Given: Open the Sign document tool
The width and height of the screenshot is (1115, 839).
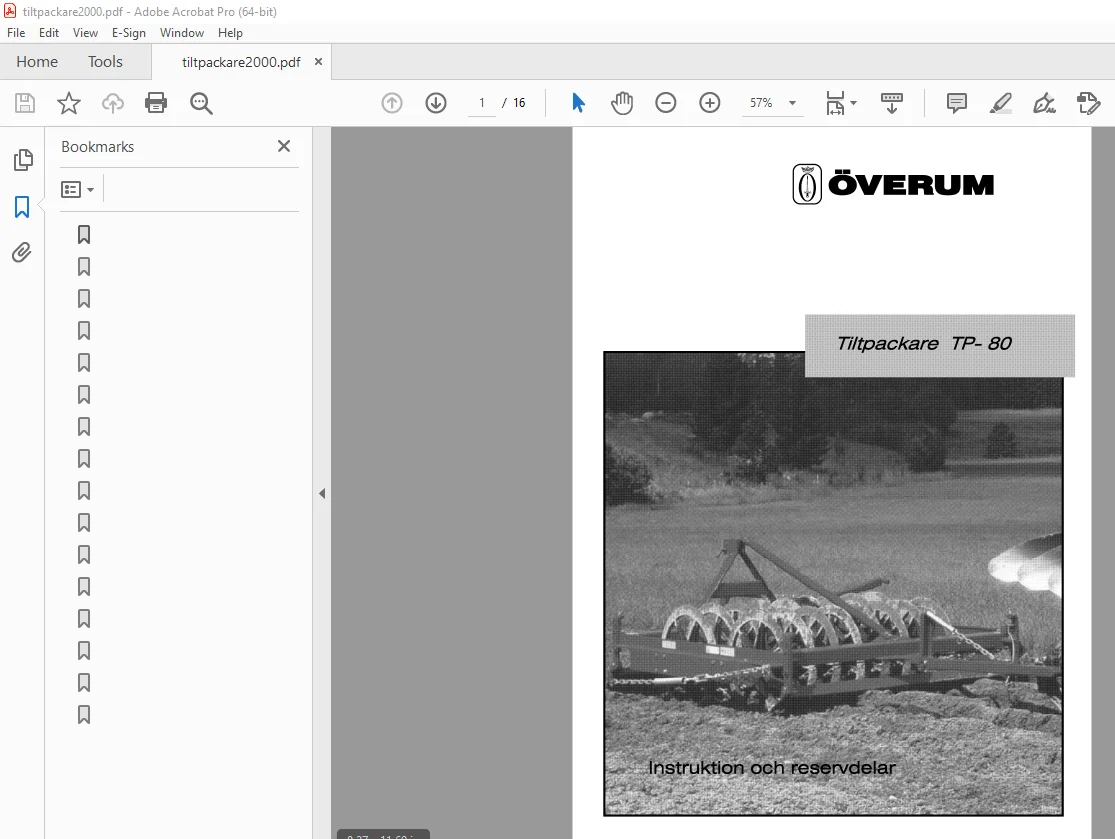Looking at the screenshot, I should click(x=1045, y=103).
